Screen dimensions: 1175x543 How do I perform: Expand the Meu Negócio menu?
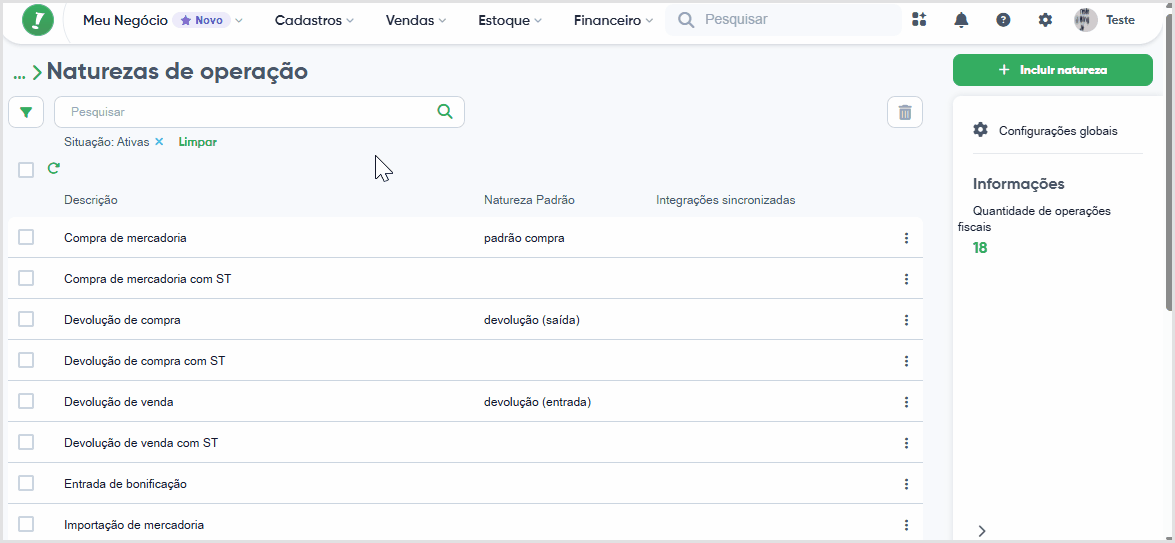[163, 20]
